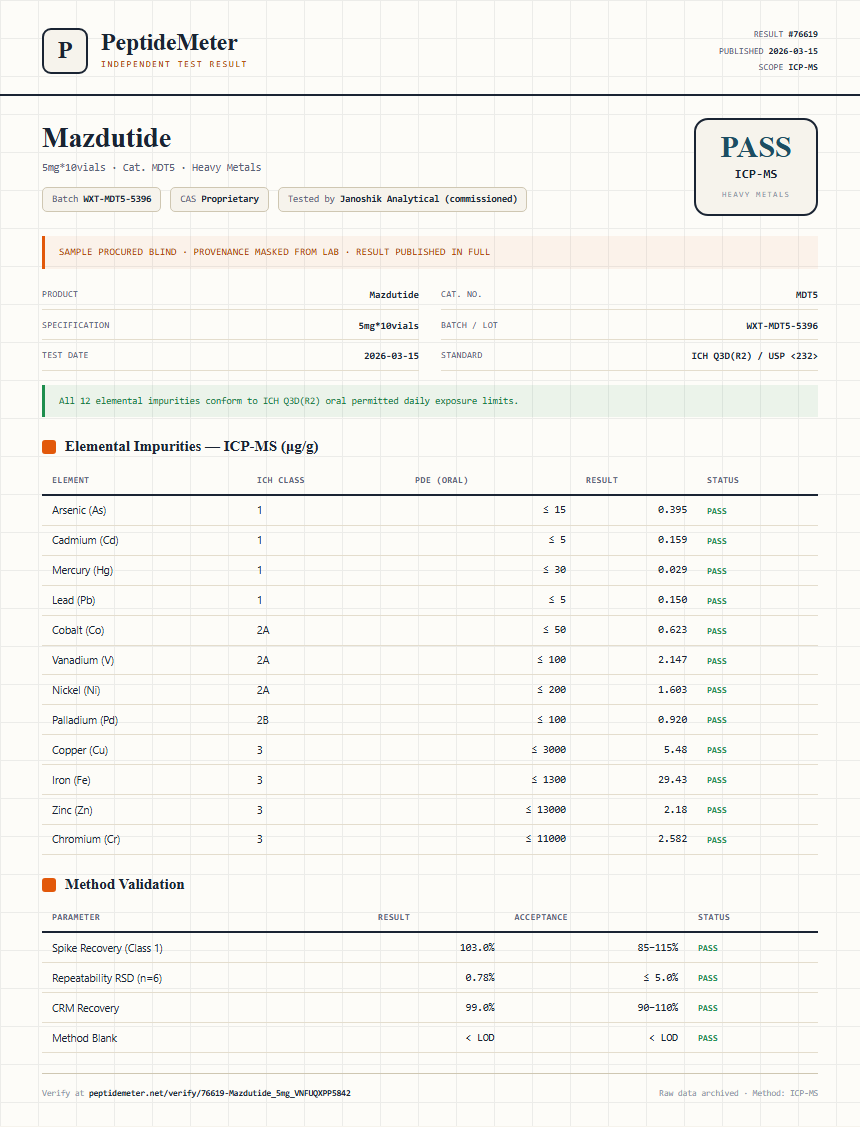
Task: Click the Method Blank row label
Action: (84, 1039)
